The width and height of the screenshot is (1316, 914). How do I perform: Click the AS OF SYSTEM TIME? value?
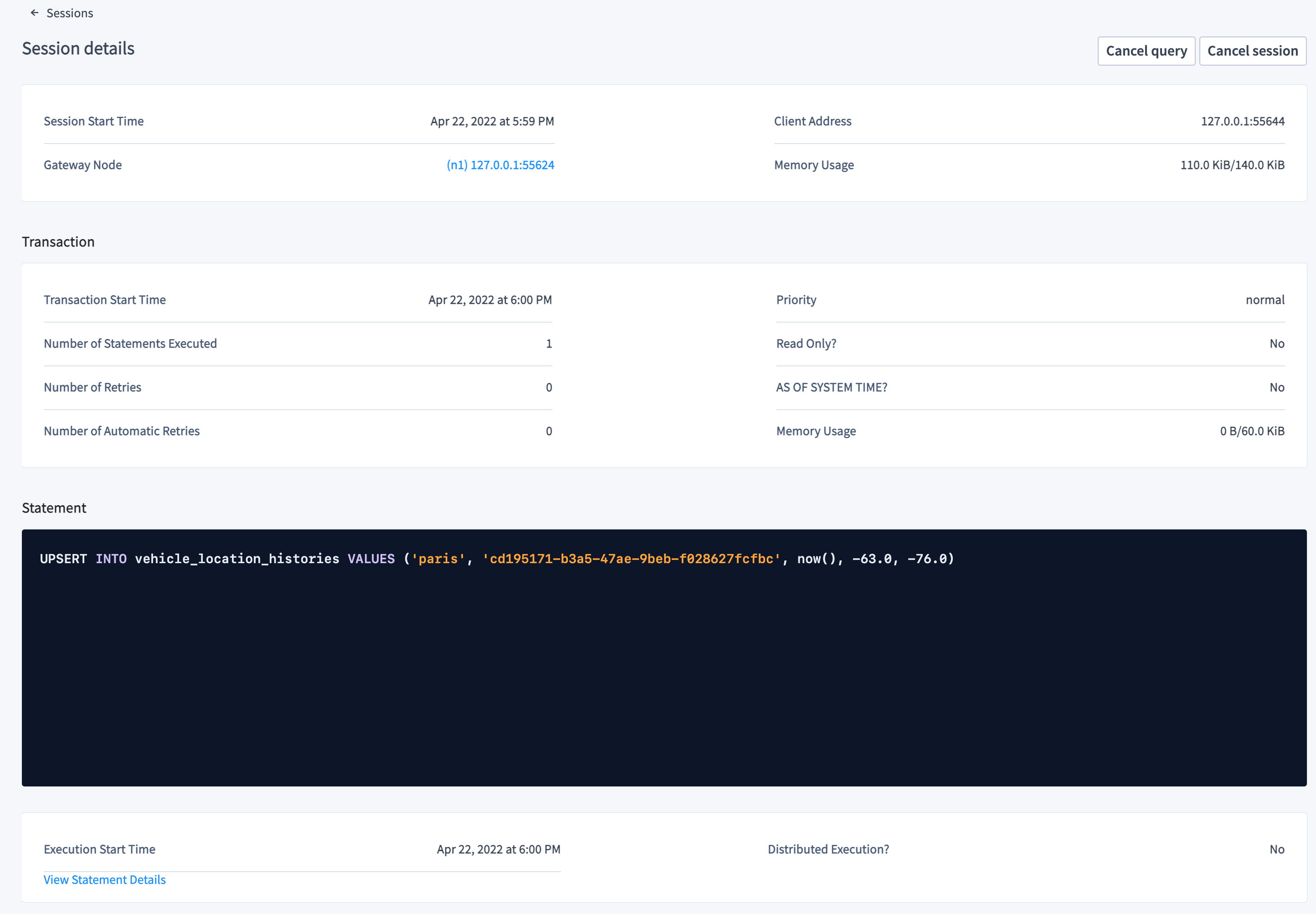pos(1278,387)
